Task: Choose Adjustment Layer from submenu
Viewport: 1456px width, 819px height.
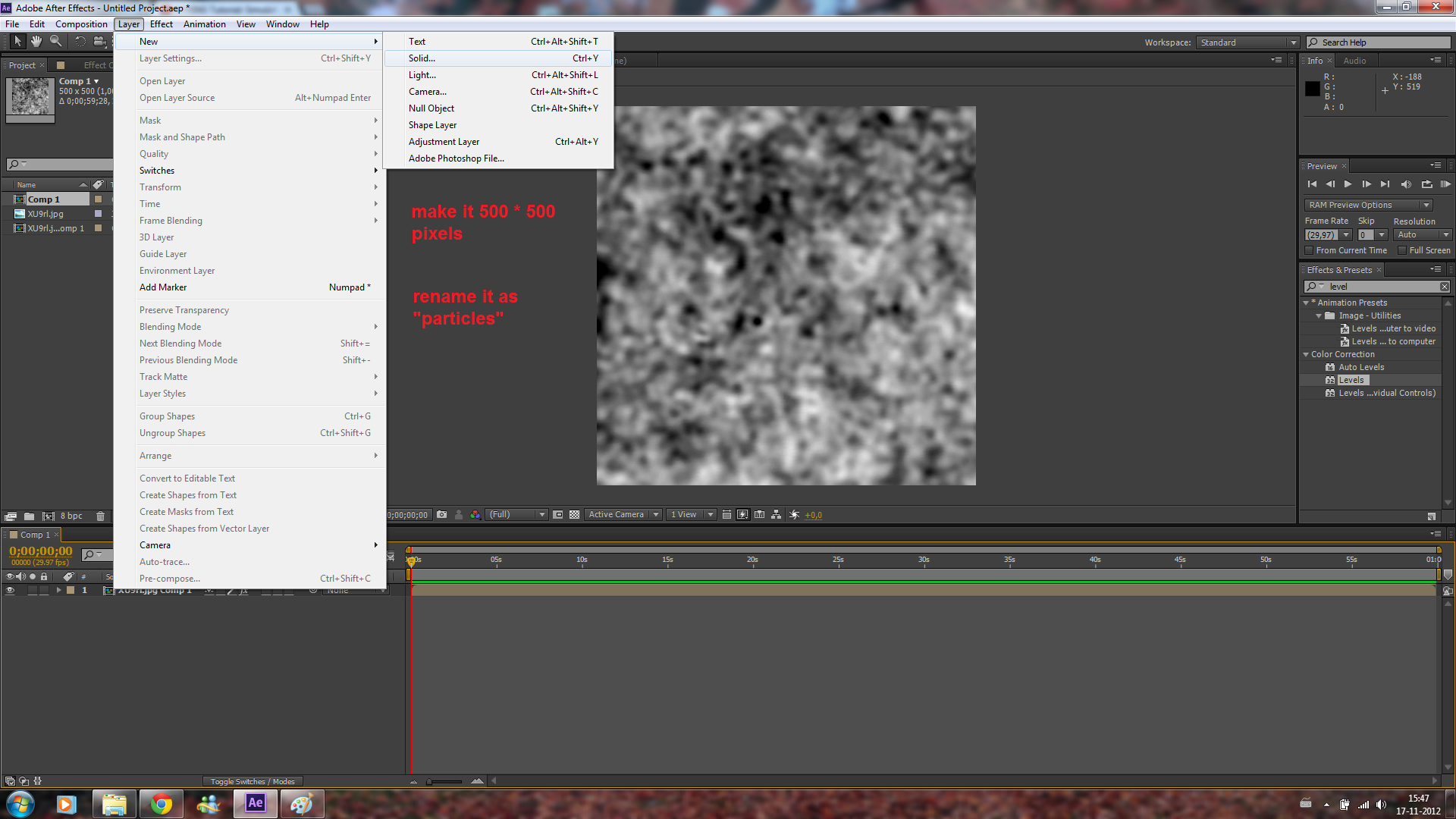Action: tap(498, 142)
